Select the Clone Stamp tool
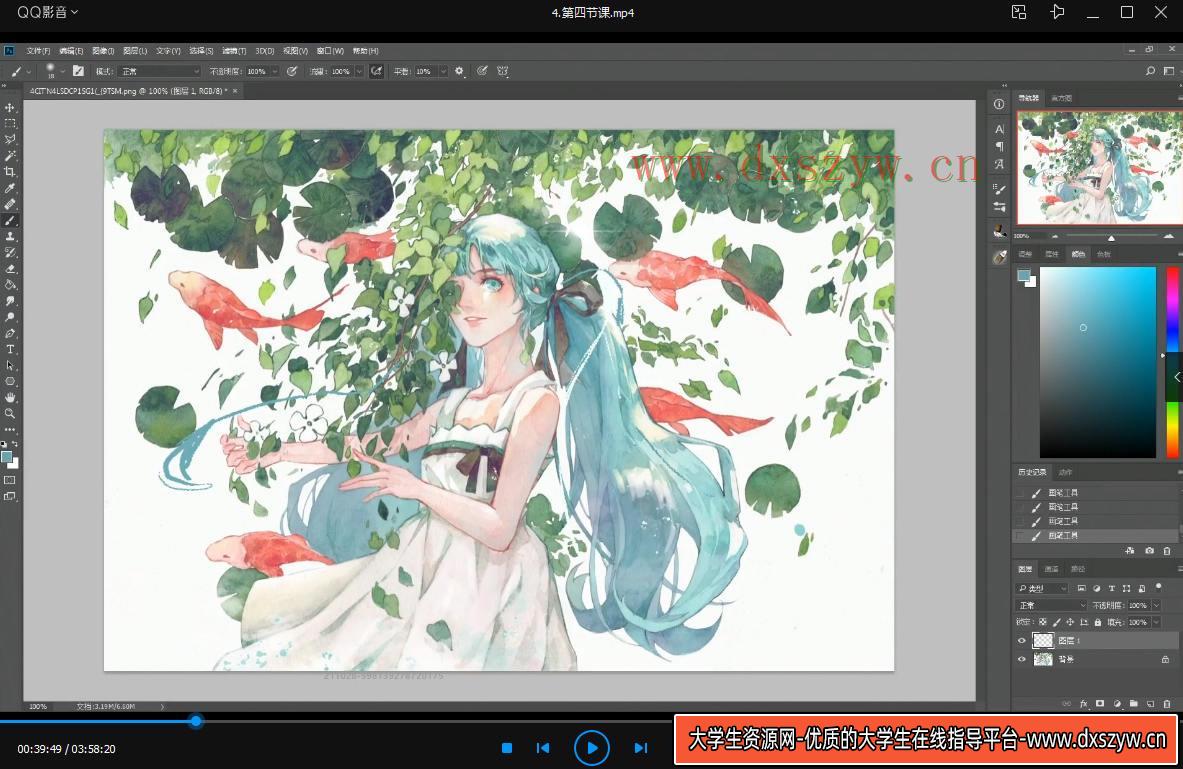The height and width of the screenshot is (769, 1183). [10, 236]
